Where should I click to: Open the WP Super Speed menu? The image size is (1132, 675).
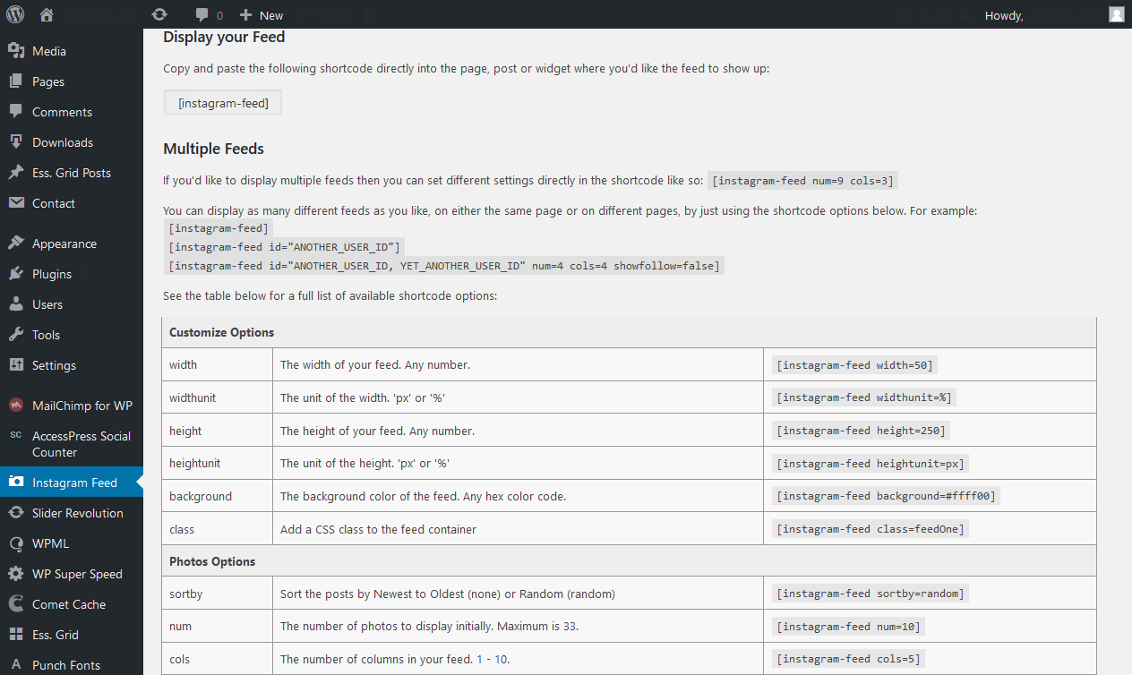77,574
